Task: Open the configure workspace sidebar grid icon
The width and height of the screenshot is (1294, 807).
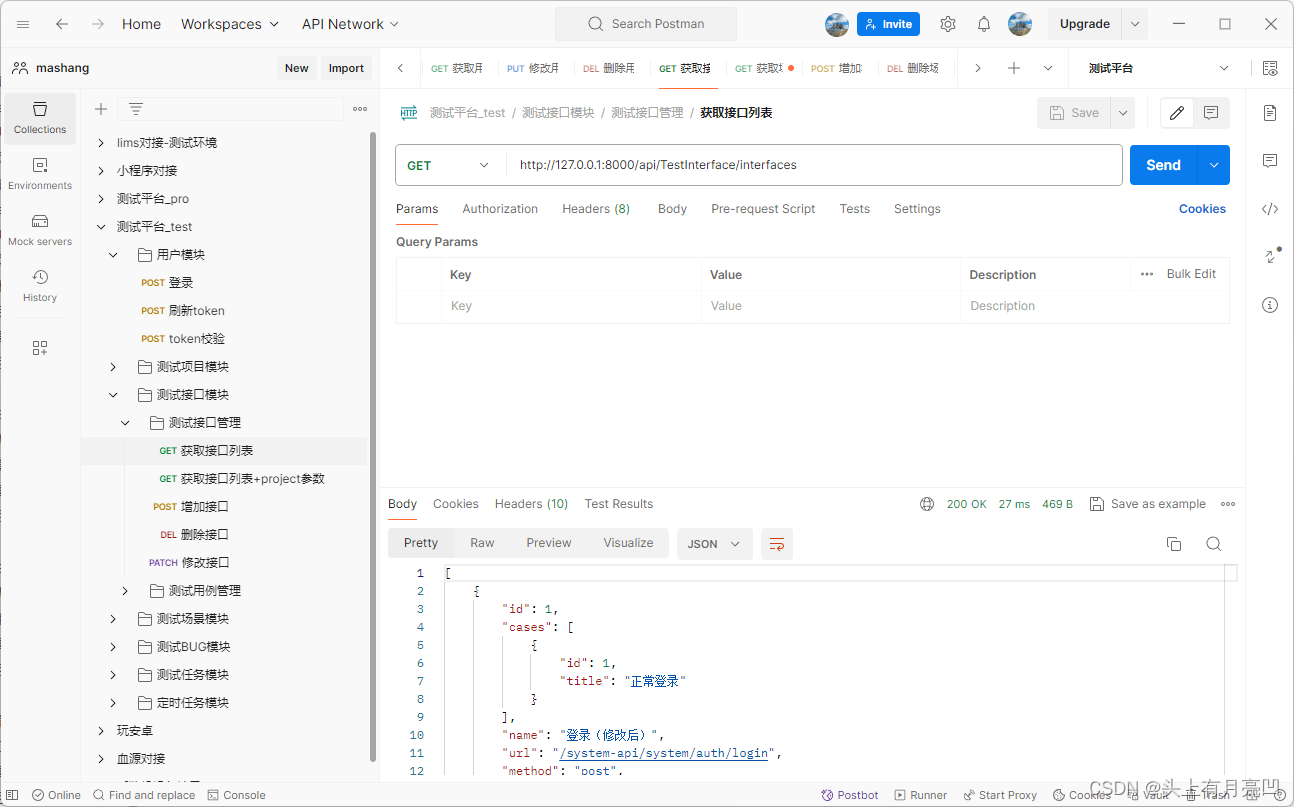Action: point(40,348)
